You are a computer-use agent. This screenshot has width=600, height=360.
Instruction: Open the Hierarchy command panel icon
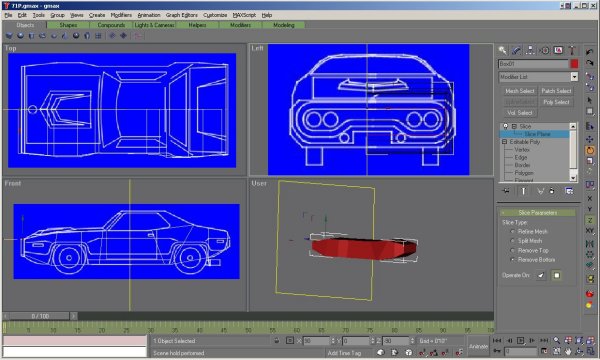(x=530, y=50)
